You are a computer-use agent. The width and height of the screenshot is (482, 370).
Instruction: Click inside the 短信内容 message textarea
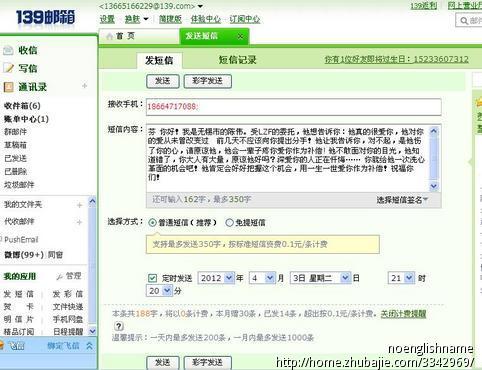point(288,158)
